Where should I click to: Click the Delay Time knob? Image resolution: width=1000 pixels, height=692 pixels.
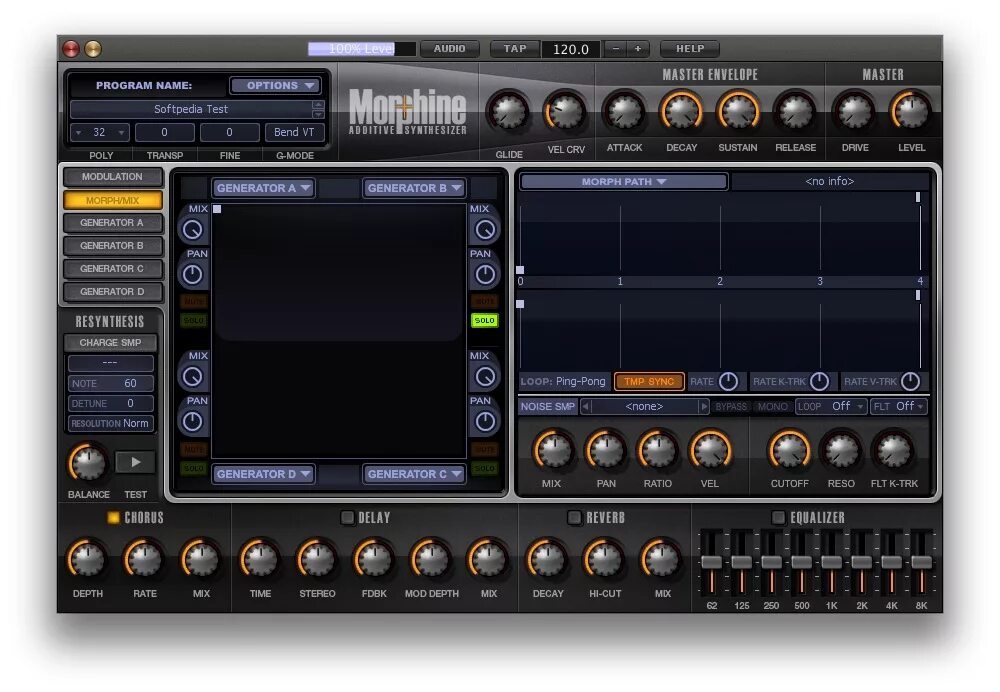tap(260, 559)
